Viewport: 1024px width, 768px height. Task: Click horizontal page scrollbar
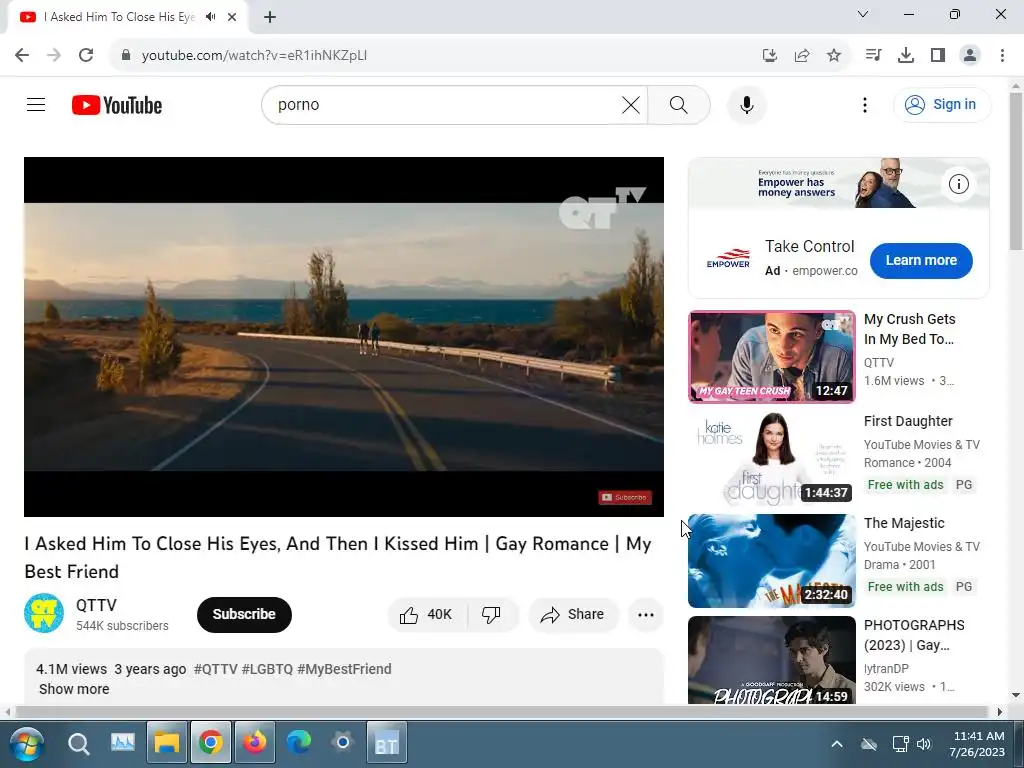point(502,711)
